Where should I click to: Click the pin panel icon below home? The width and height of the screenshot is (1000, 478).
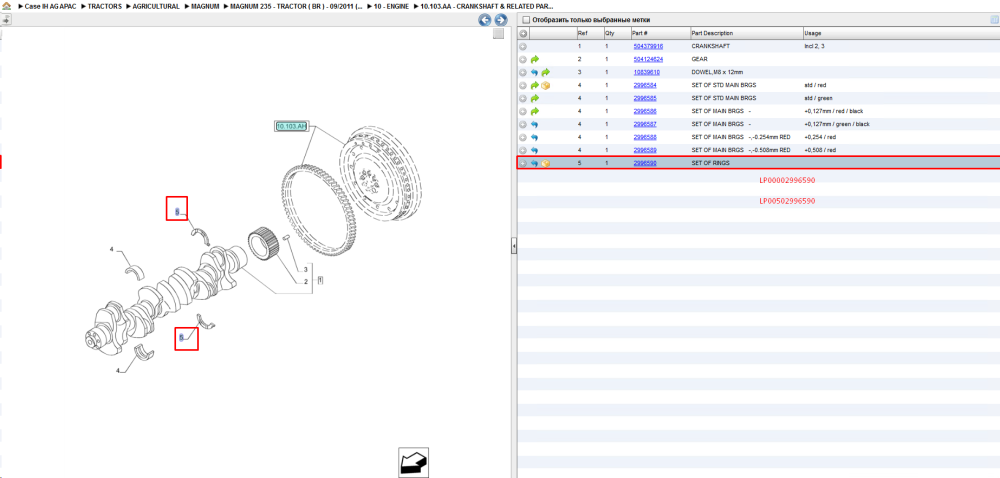coord(6,20)
